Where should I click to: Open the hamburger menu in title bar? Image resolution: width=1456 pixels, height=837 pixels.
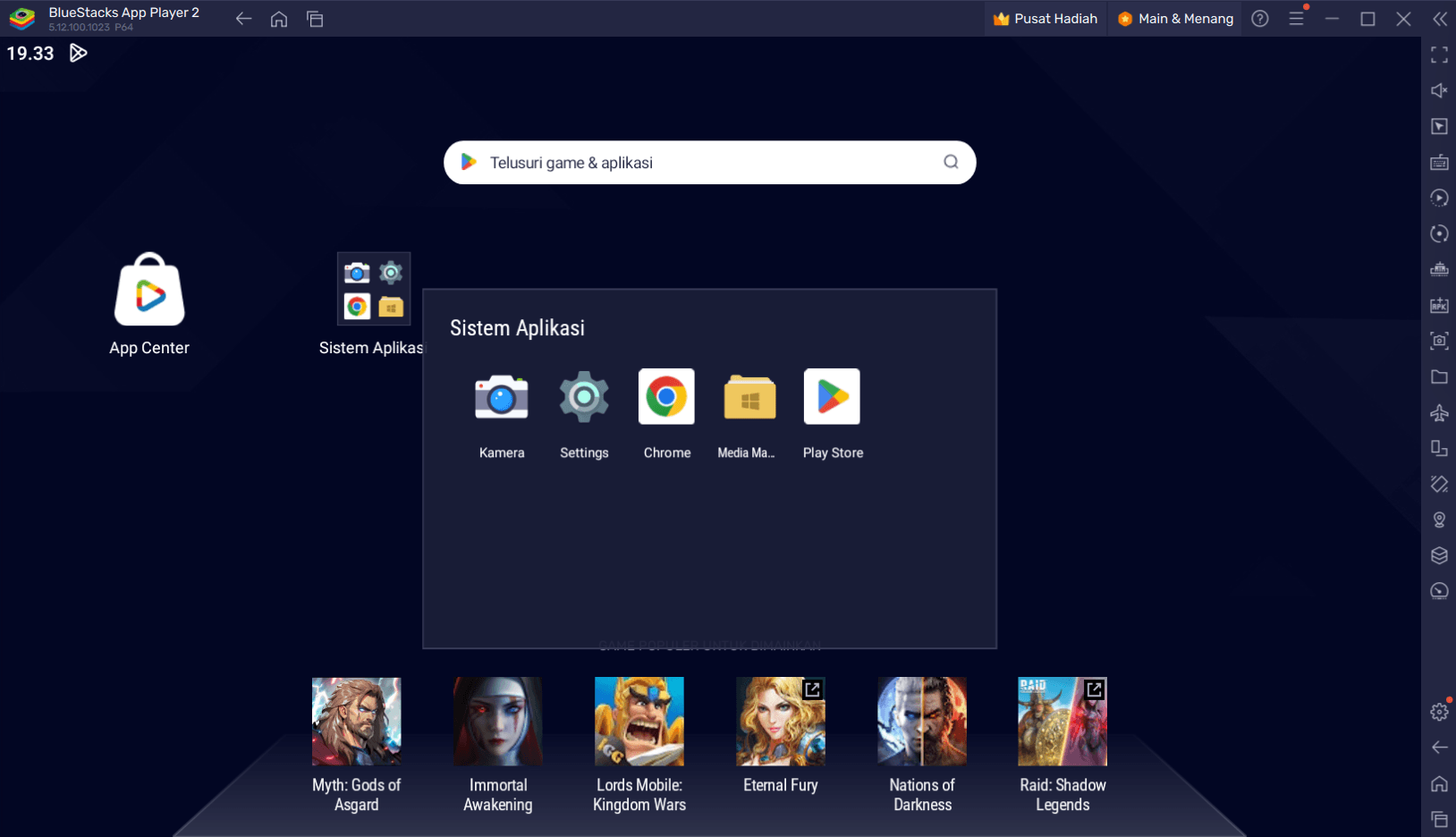tap(1296, 19)
